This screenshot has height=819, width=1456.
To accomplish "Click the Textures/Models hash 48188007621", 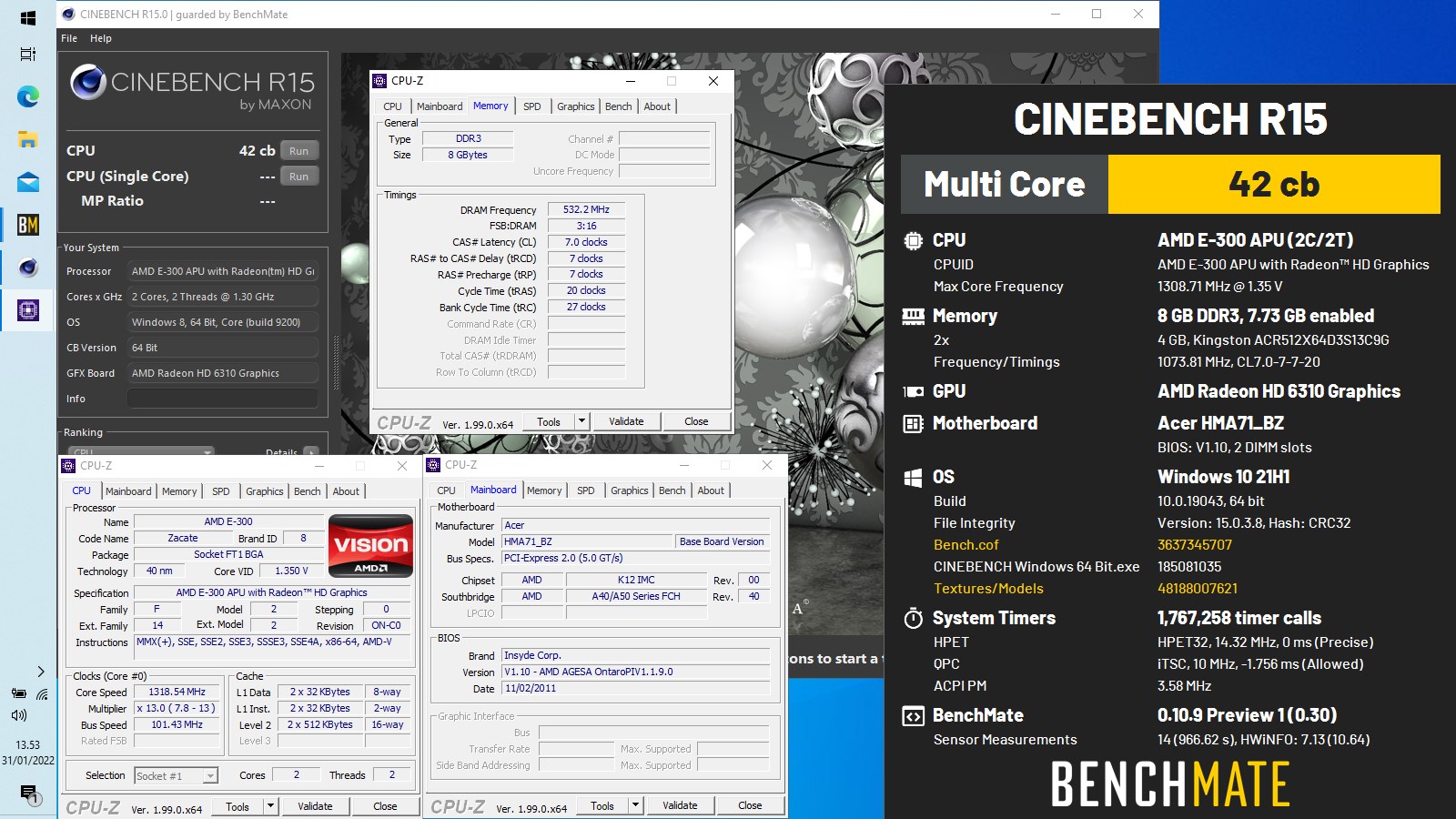I will tap(1198, 589).
